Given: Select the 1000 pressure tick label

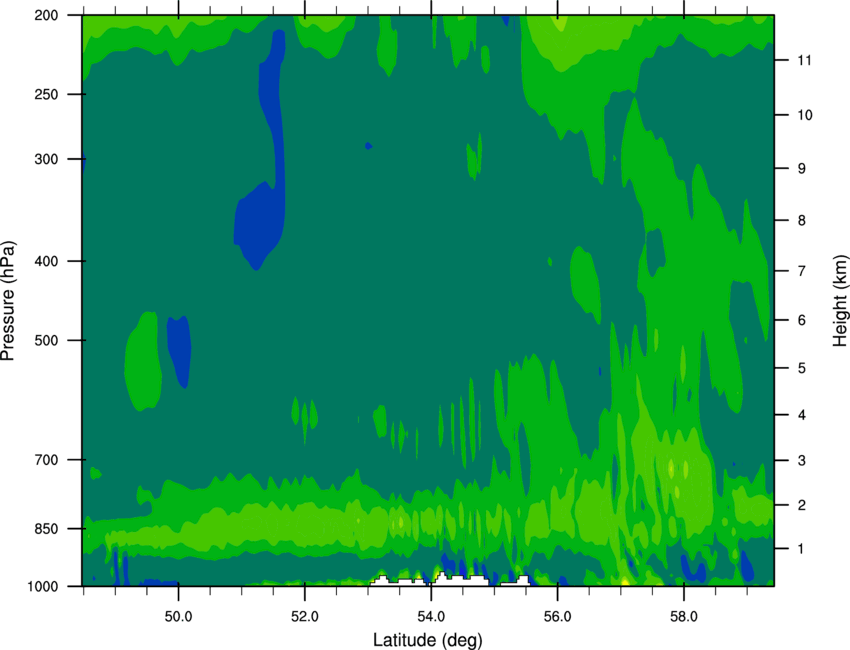Looking at the screenshot, I should [x=42, y=587].
